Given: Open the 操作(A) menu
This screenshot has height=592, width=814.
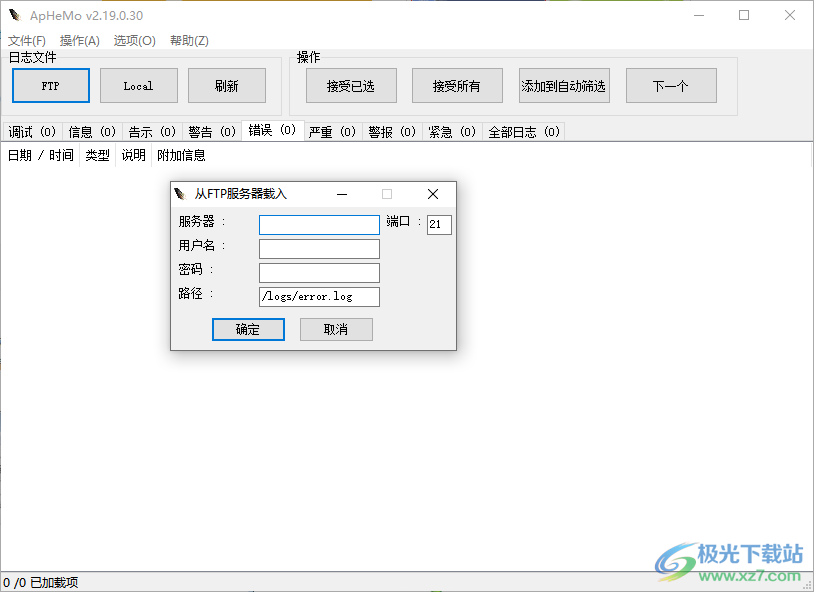Looking at the screenshot, I should pyautogui.click(x=79, y=41).
